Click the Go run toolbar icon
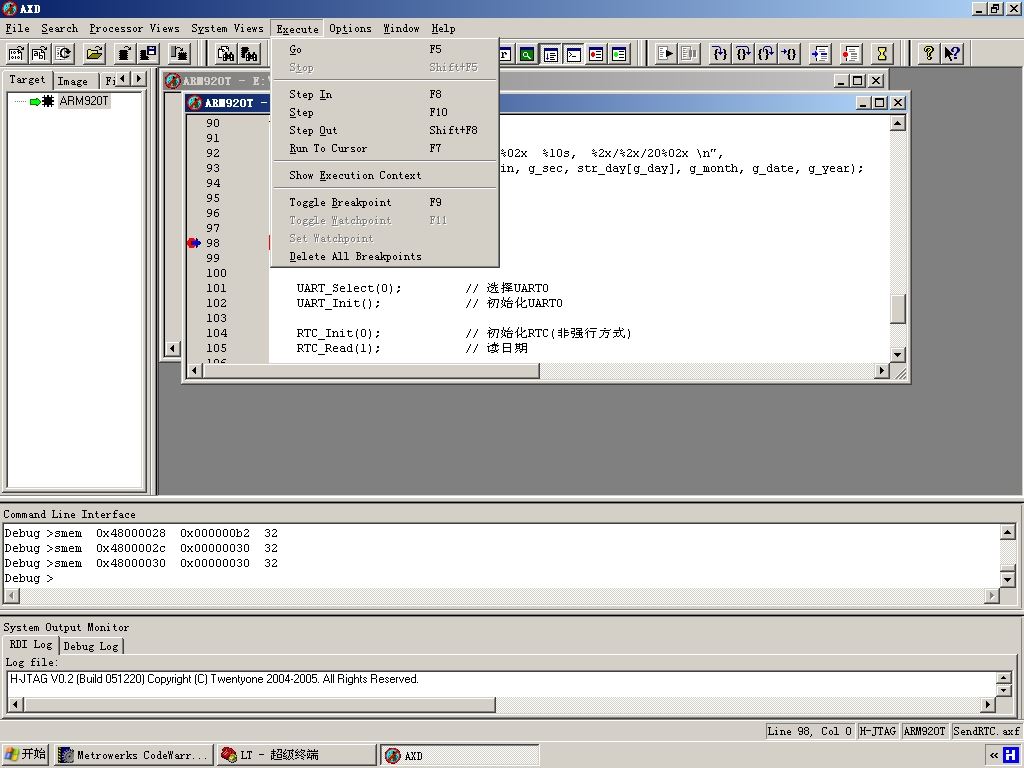The width and height of the screenshot is (1024, 768). 665,54
